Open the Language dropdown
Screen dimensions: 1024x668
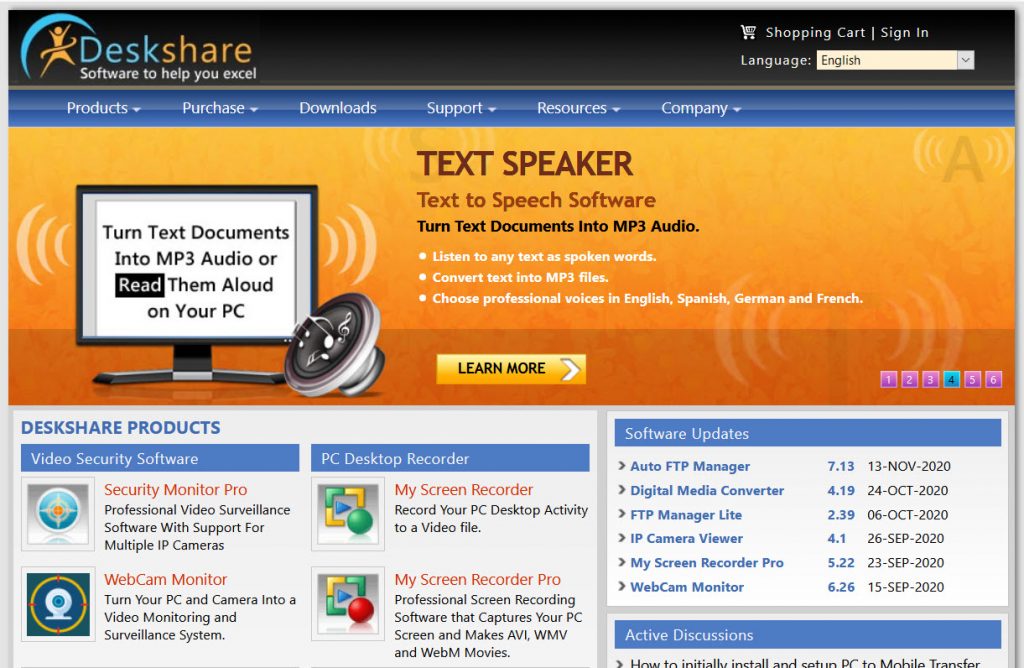click(x=894, y=60)
